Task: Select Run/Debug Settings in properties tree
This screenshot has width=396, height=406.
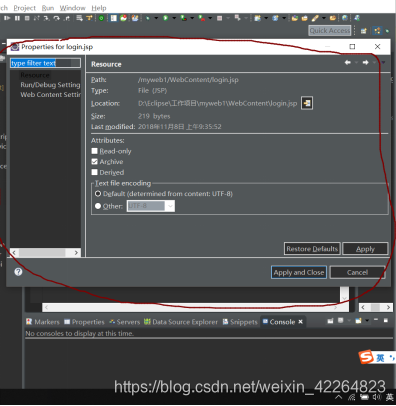Action: pos(50,85)
